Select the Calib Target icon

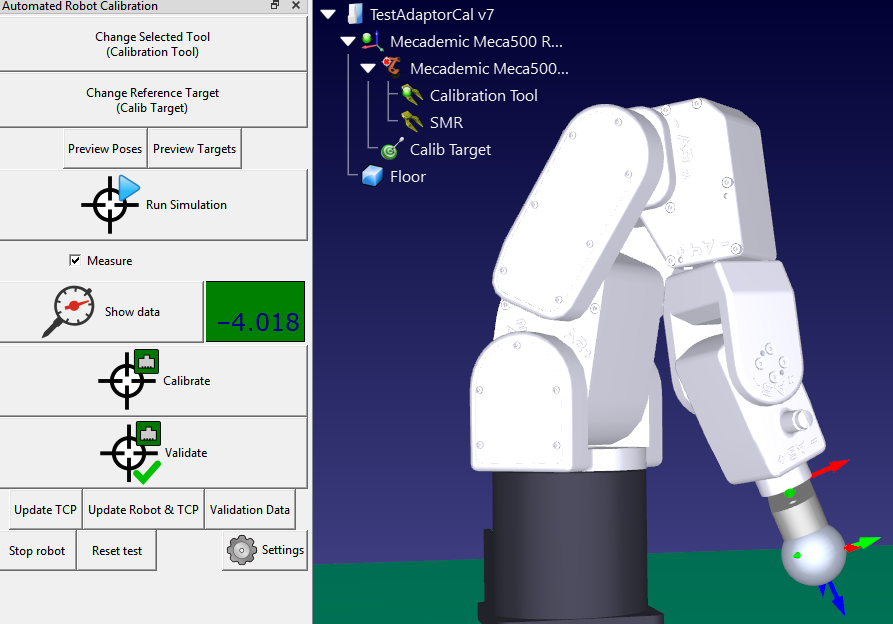pyautogui.click(x=388, y=149)
